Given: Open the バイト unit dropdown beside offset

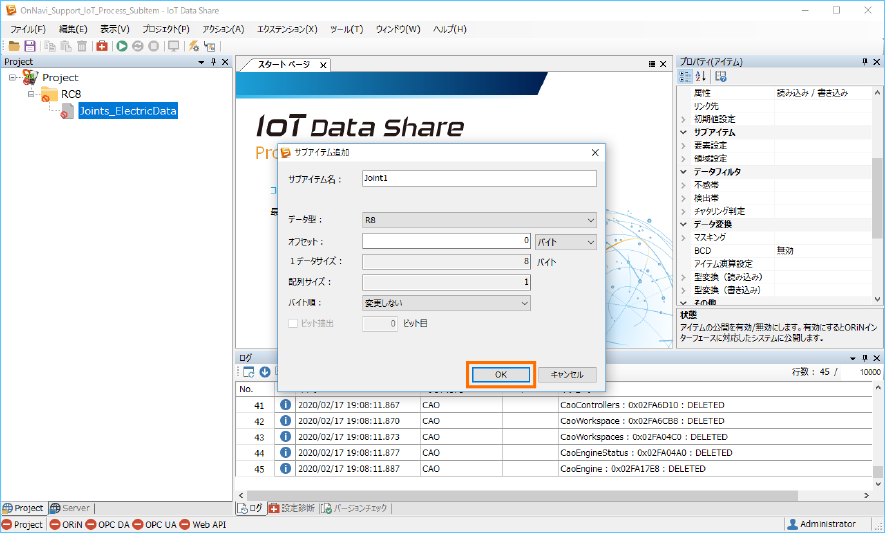Looking at the screenshot, I should point(565,241).
